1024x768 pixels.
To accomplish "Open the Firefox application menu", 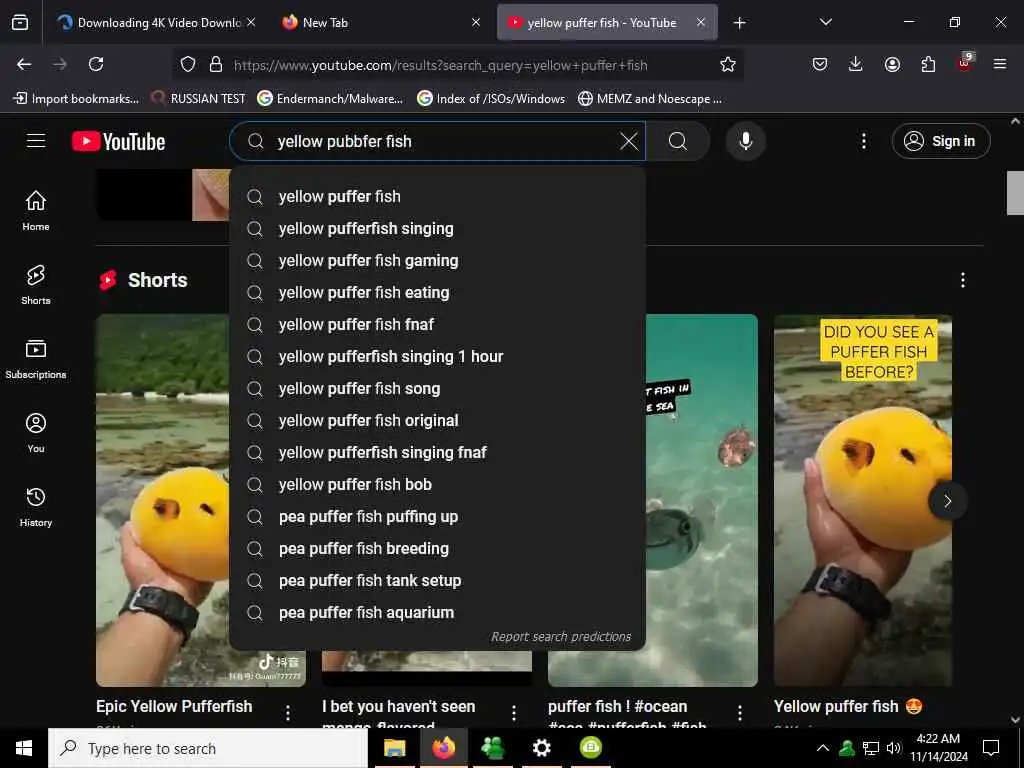I will pos(1000,64).
